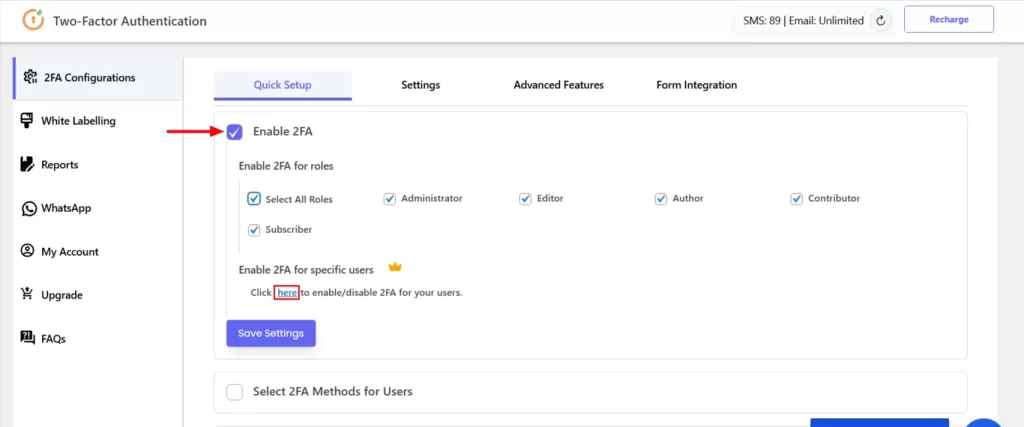Click the White Labelling paint roller icon
1024x427 pixels.
point(27,121)
